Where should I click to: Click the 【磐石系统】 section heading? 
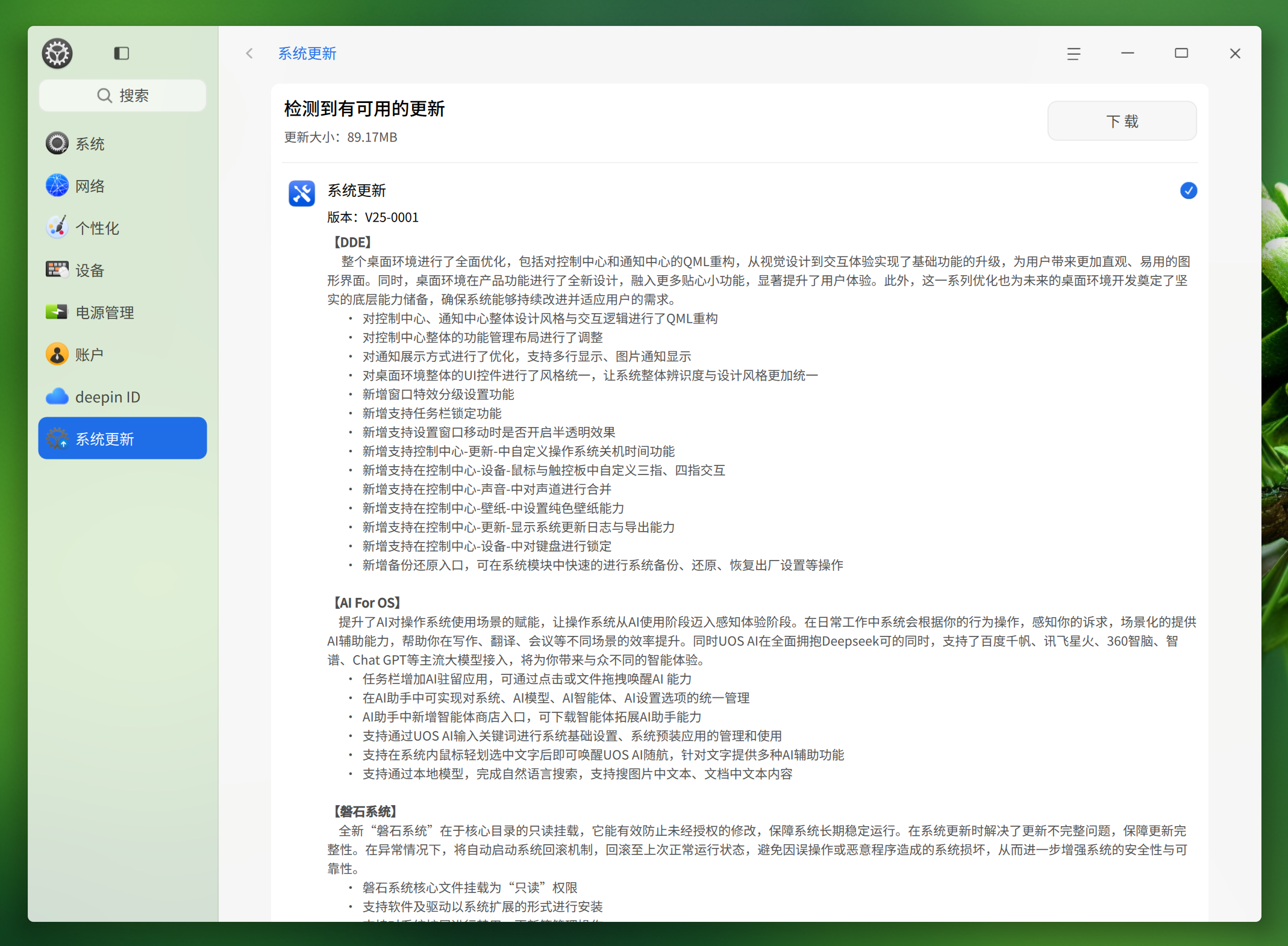(366, 811)
